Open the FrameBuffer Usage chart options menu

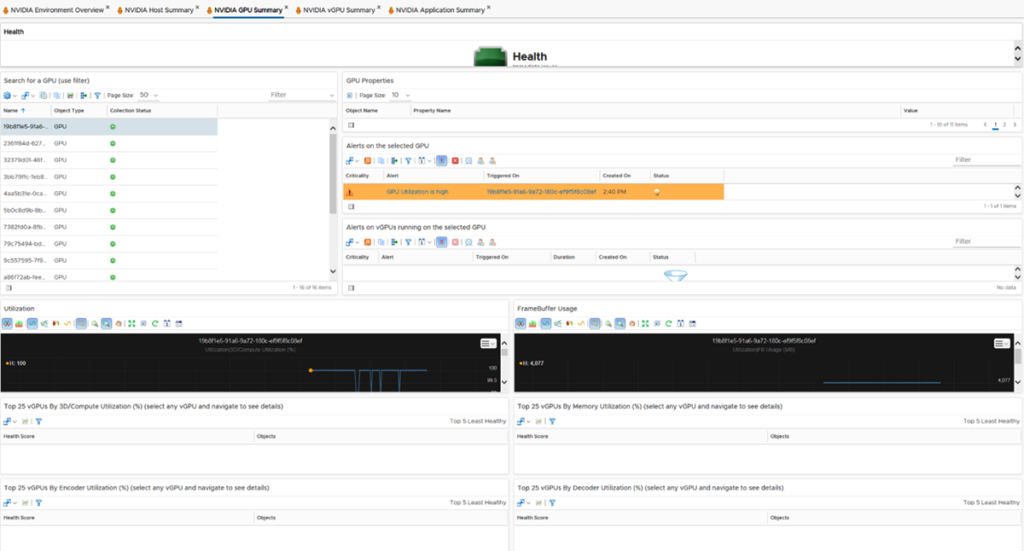point(1001,343)
